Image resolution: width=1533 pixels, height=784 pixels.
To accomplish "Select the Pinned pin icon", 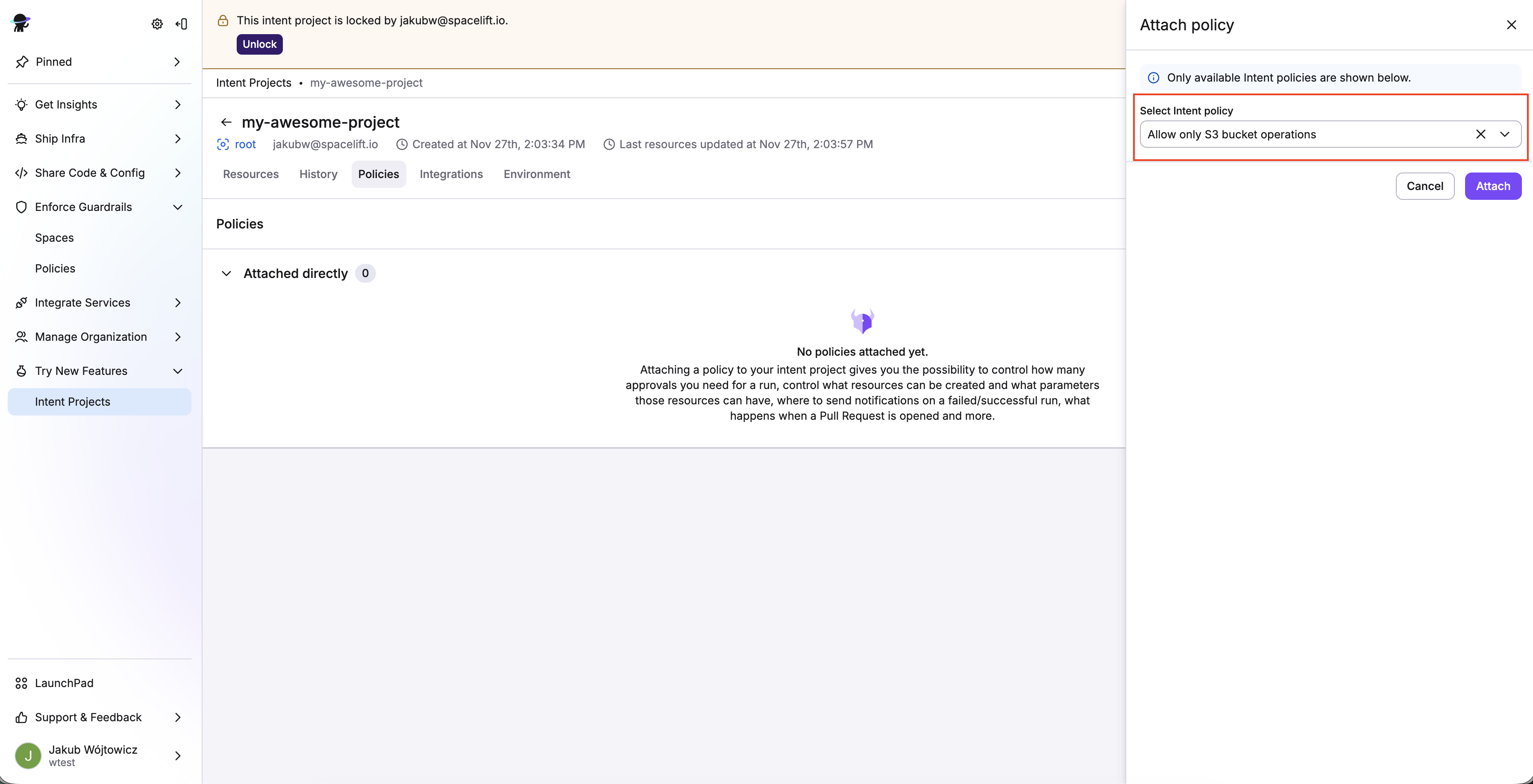I will [x=22, y=62].
